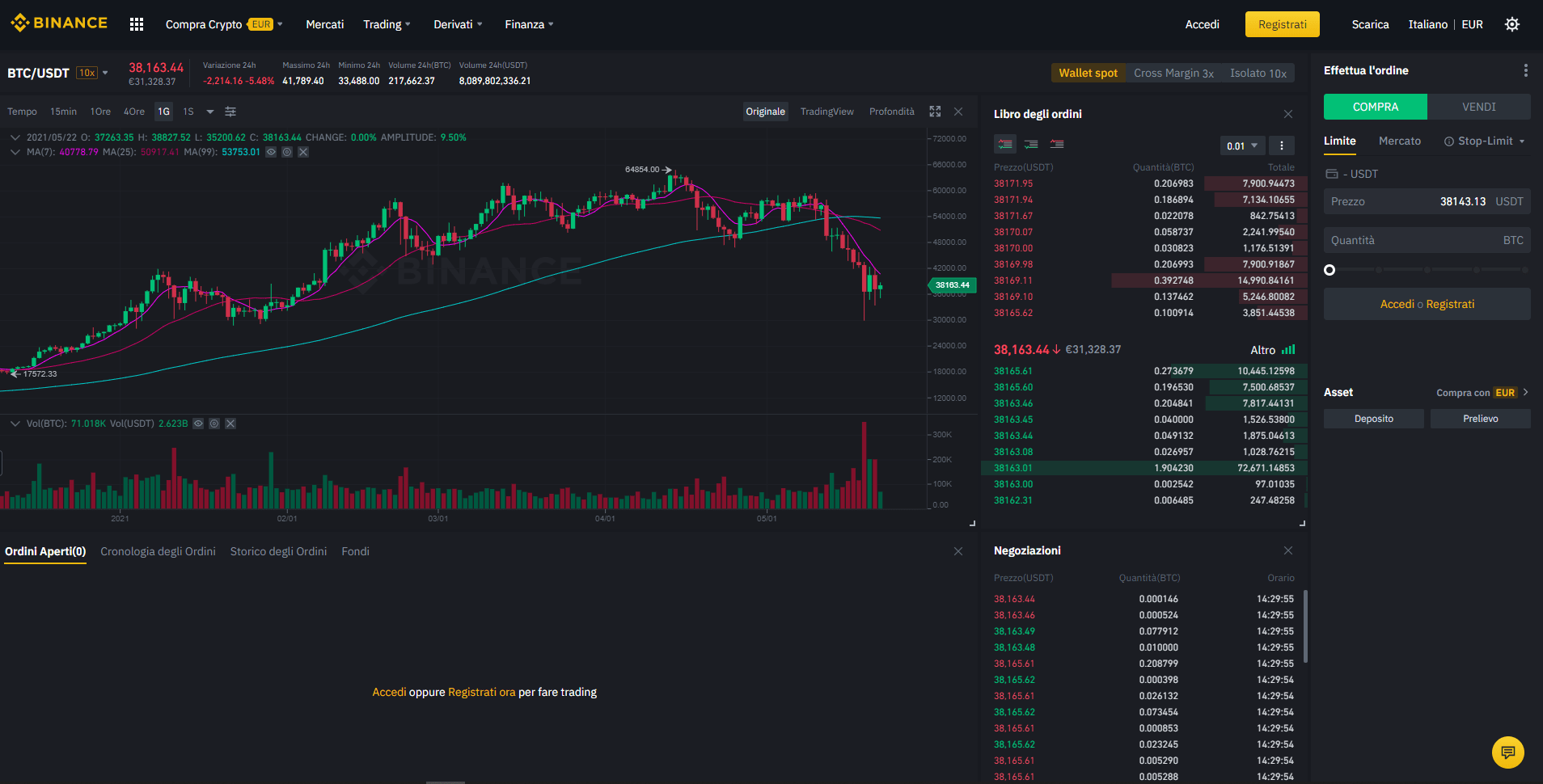Show only sell orders in order book
This screenshot has height=784, width=1543.
[x=1057, y=145]
